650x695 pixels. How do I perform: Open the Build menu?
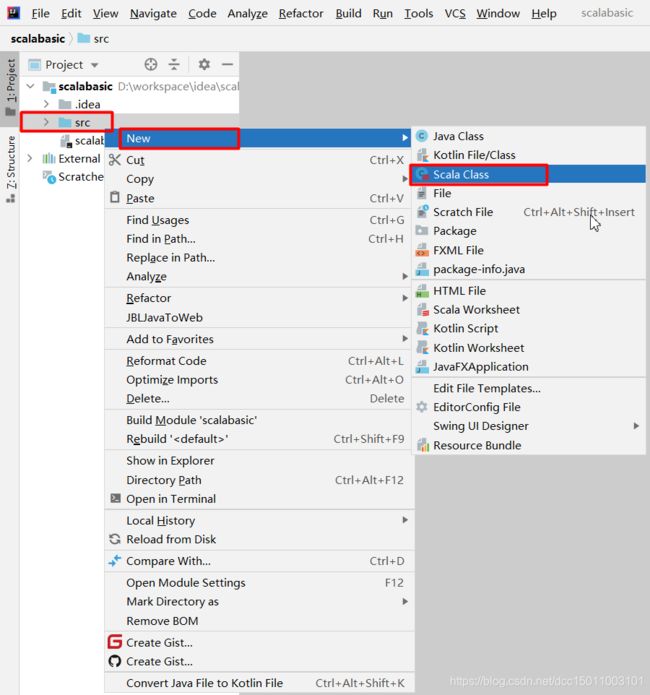[348, 14]
